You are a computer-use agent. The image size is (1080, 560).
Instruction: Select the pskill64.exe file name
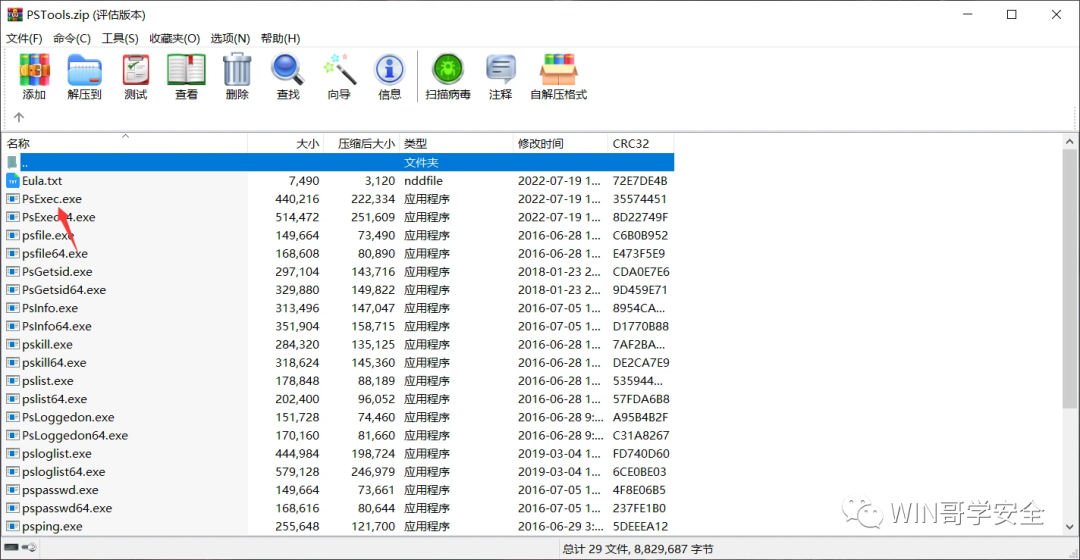pos(54,363)
